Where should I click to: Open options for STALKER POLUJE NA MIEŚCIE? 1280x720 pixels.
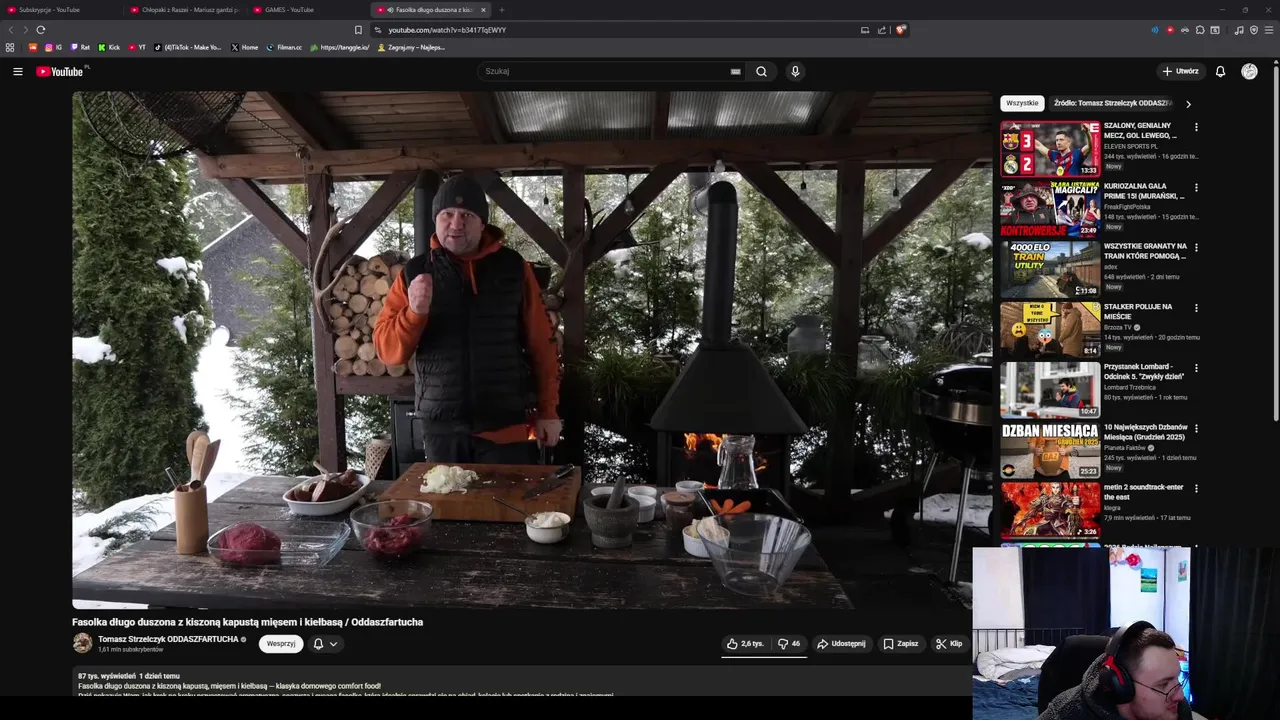[x=1196, y=308]
